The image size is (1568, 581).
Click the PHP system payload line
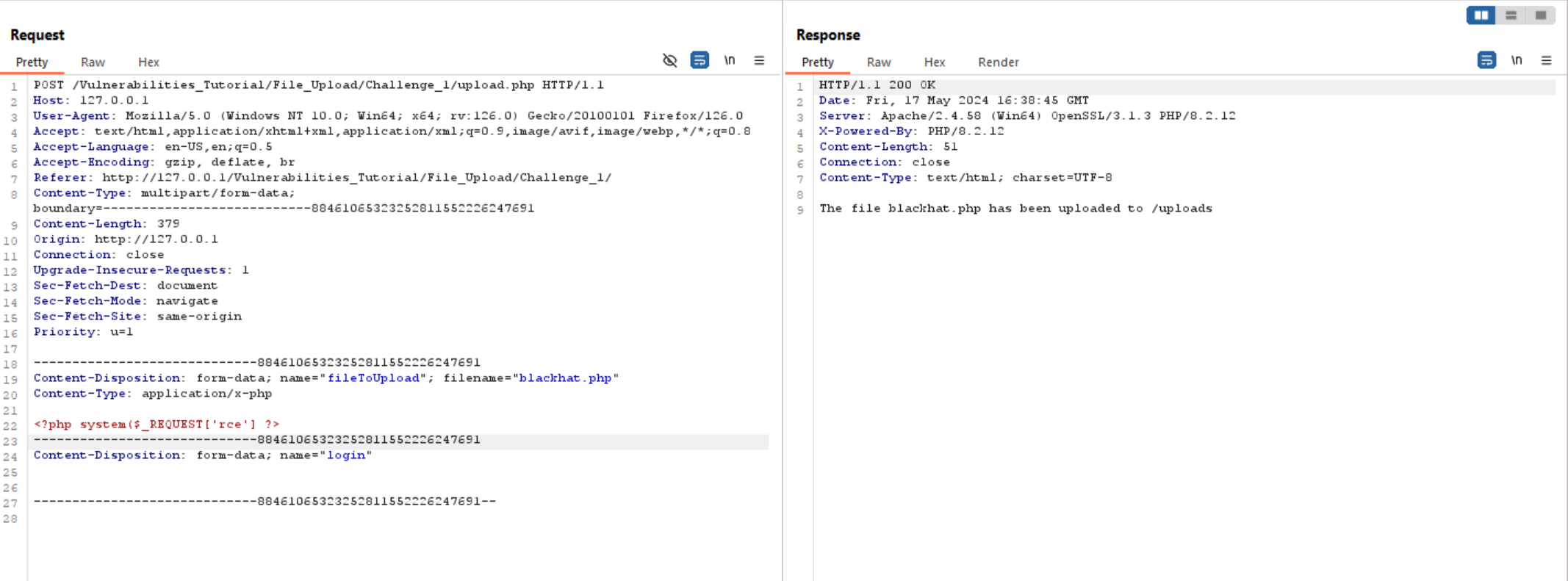coord(157,425)
